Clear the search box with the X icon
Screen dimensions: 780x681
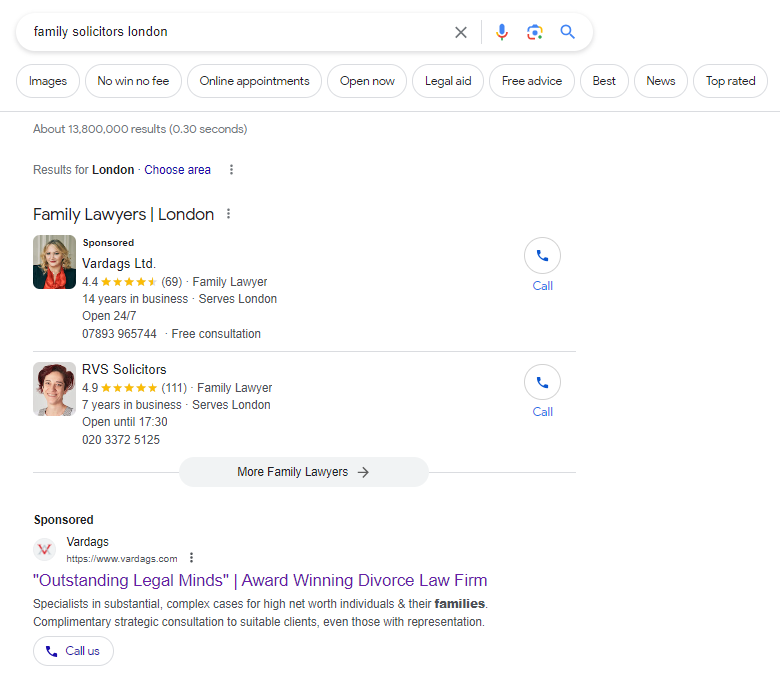(461, 32)
